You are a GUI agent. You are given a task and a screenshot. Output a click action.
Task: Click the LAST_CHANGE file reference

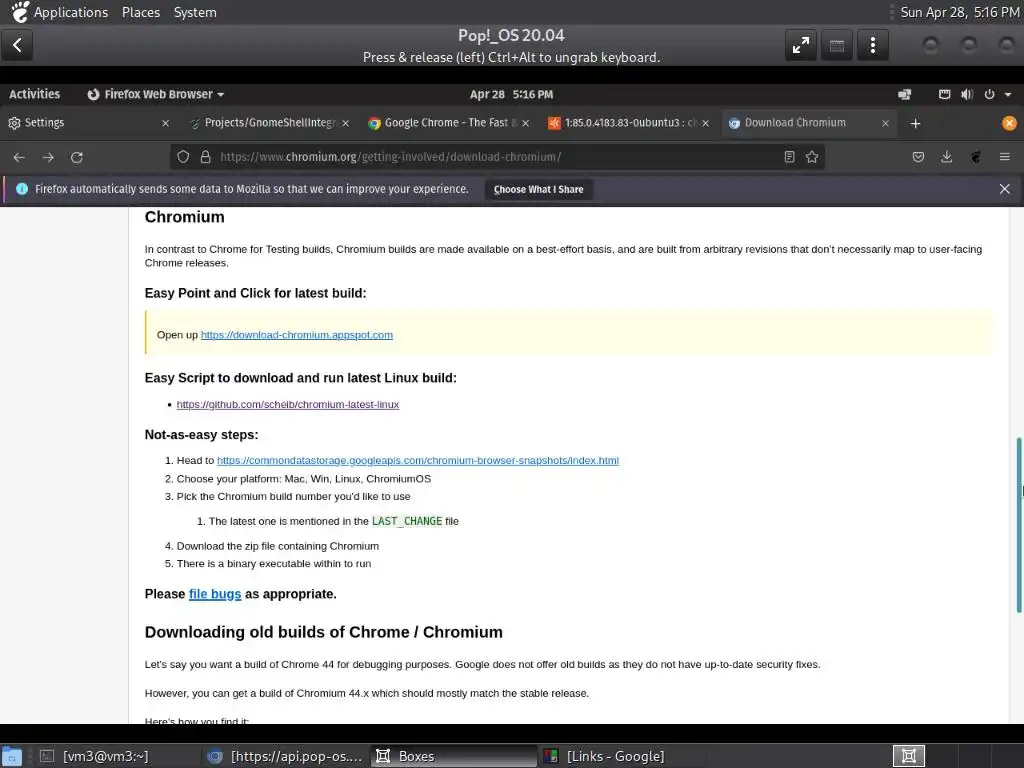pos(407,521)
